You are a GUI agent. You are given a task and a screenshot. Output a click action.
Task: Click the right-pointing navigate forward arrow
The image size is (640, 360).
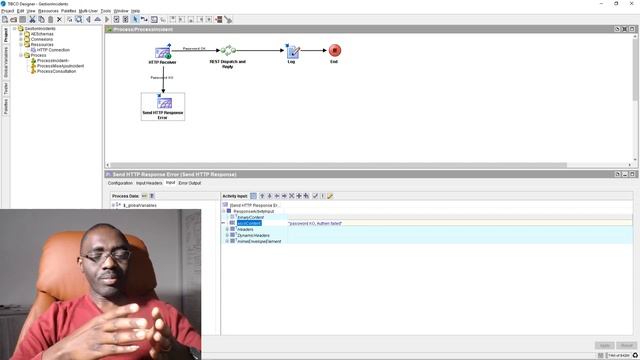(107, 19)
